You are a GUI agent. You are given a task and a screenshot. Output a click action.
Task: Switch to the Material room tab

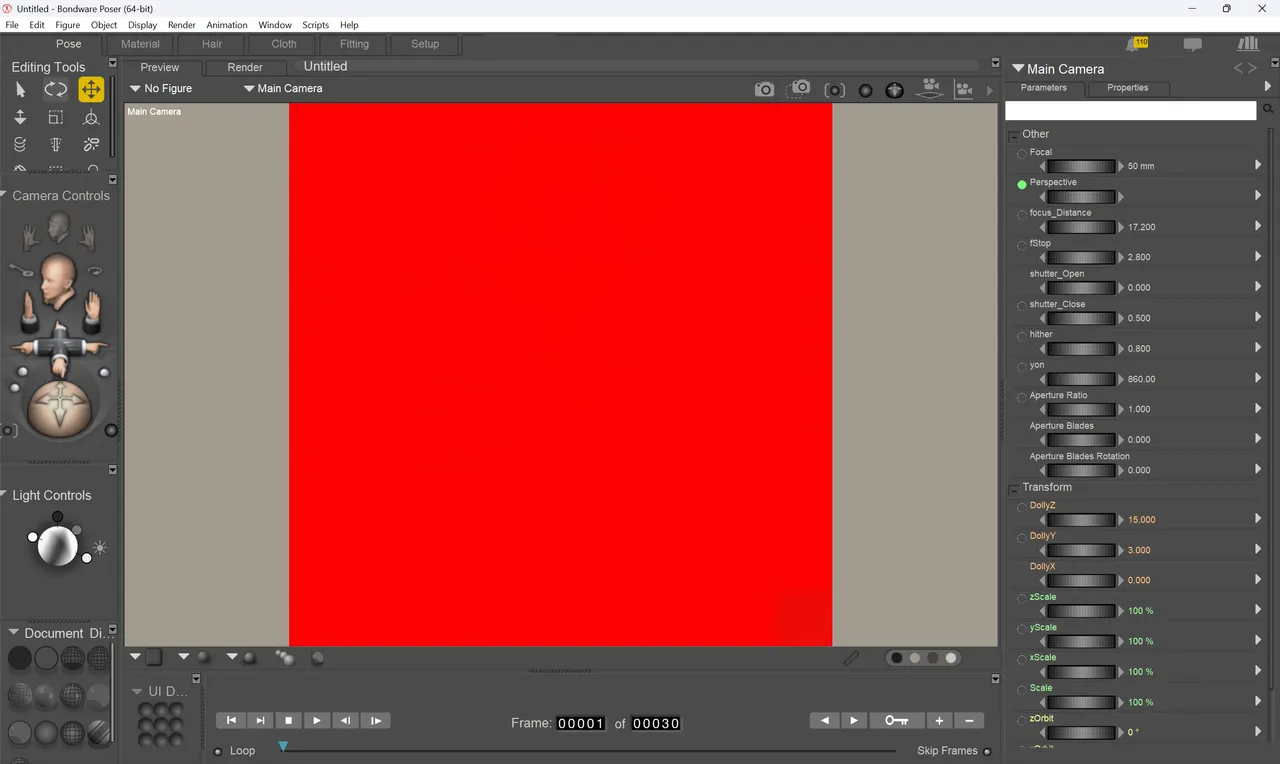click(140, 44)
